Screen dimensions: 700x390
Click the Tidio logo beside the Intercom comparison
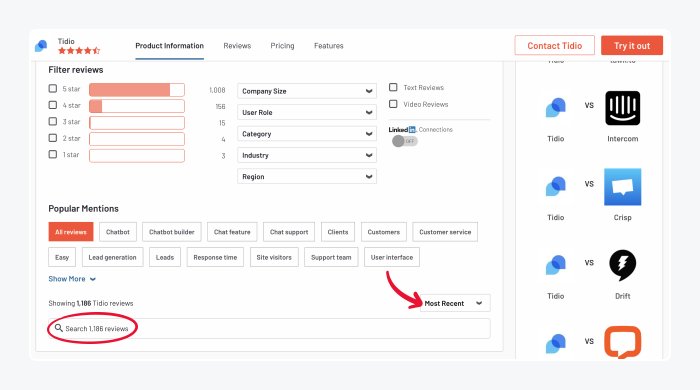[x=555, y=108]
